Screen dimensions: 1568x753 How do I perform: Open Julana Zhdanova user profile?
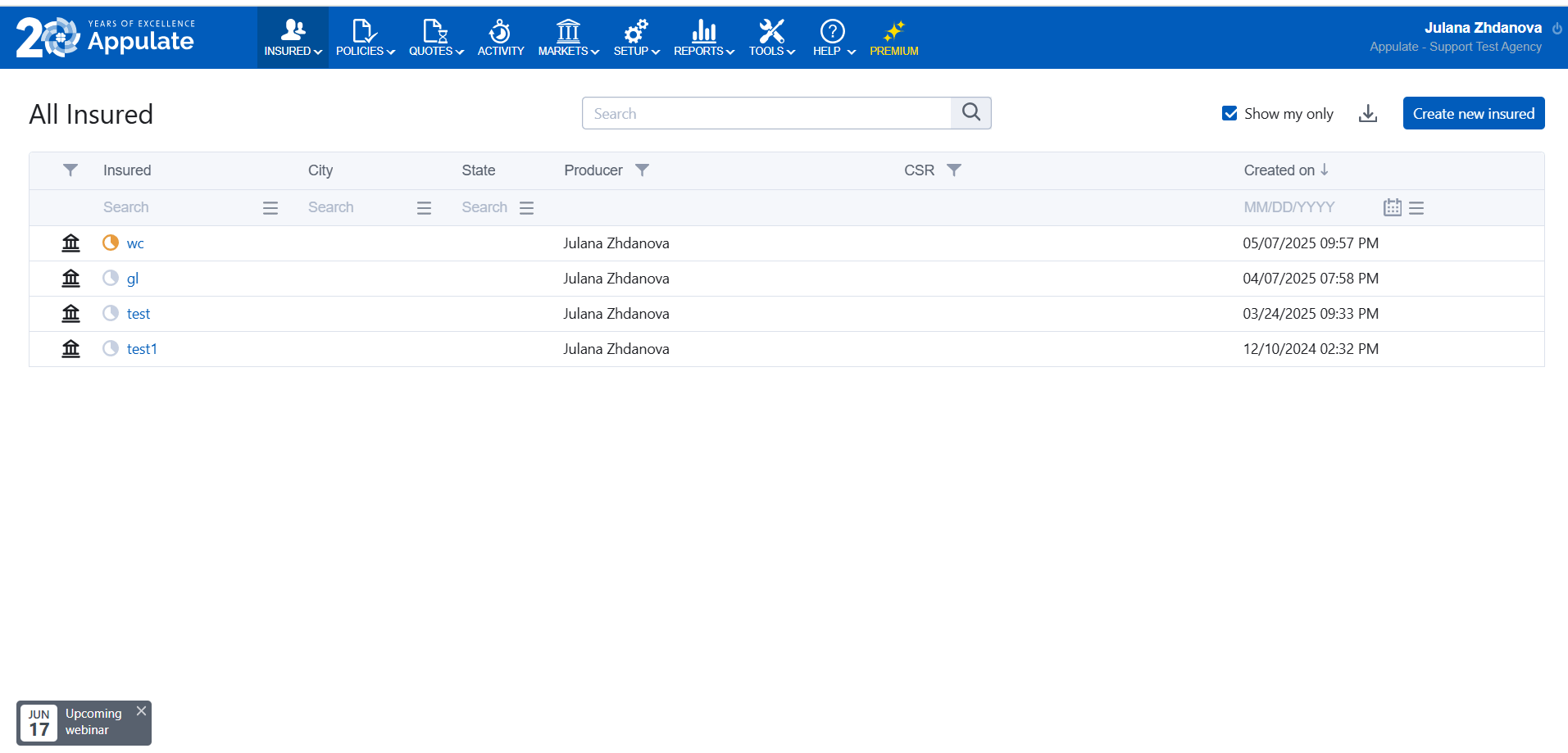click(x=1483, y=28)
